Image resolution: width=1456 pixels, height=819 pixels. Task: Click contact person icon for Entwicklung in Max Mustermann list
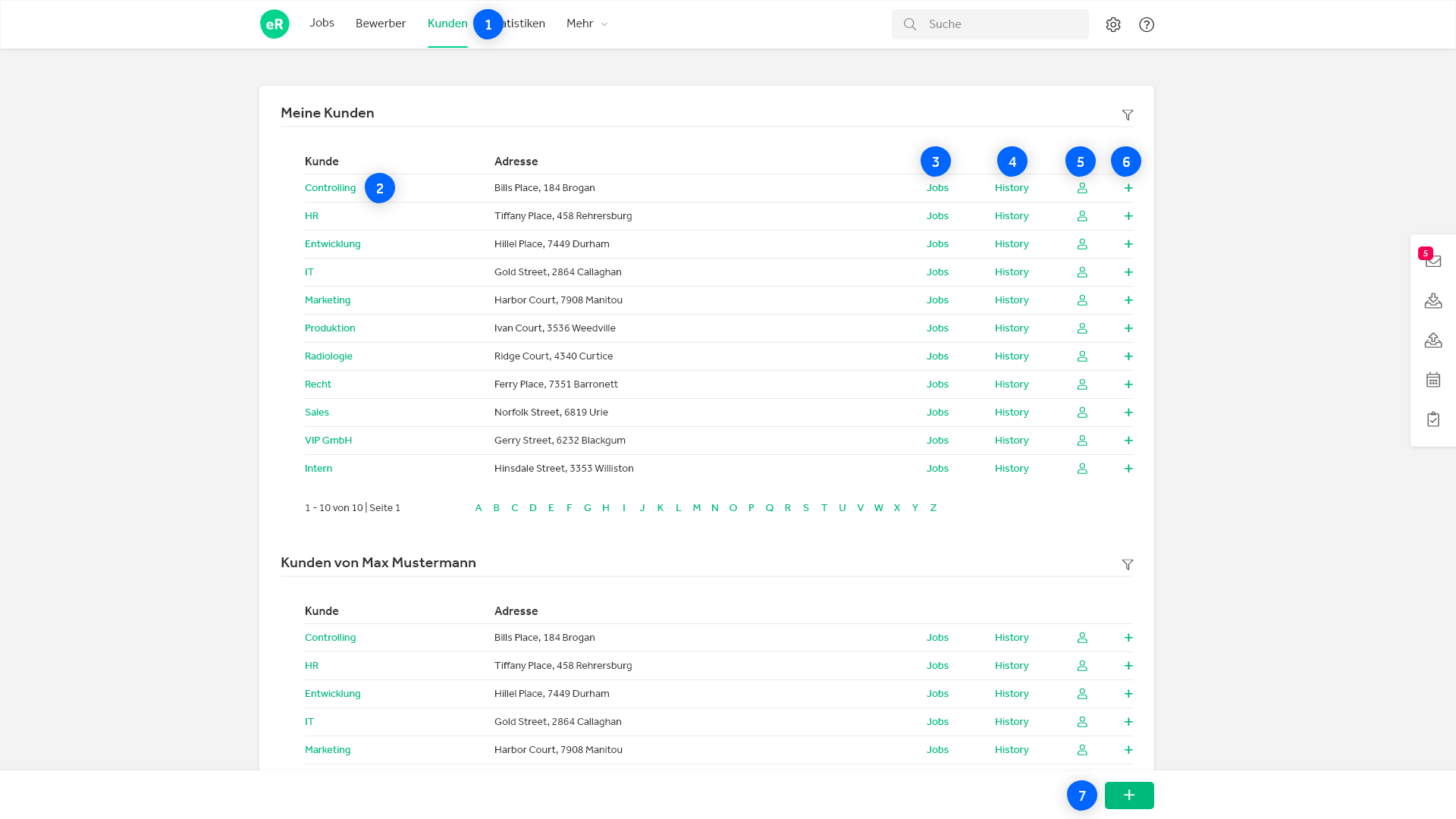point(1082,694)
